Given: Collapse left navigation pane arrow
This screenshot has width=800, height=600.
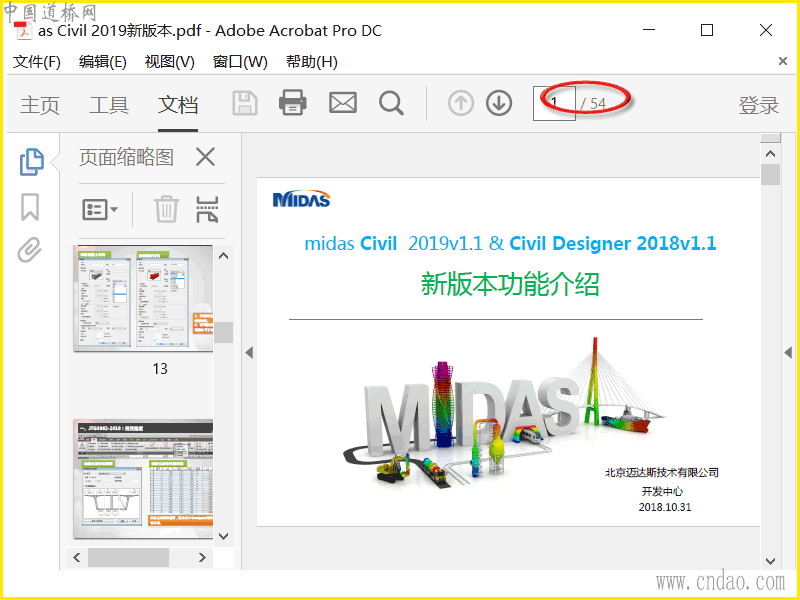Looking at the screenshot, I should pyautogui.click(x=249, y=352).
